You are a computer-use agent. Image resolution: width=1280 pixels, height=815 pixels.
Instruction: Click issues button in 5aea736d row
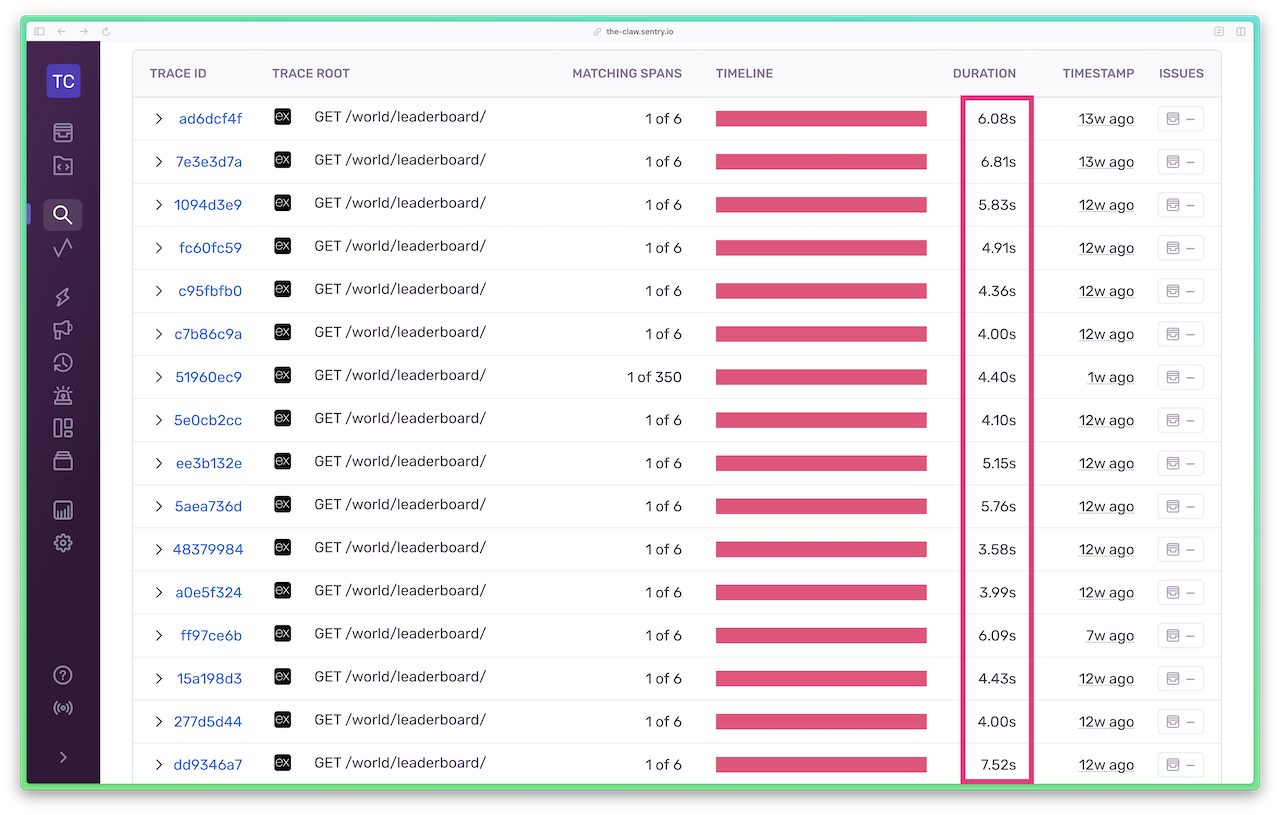pyautogui.click(x=1180, y=506)
